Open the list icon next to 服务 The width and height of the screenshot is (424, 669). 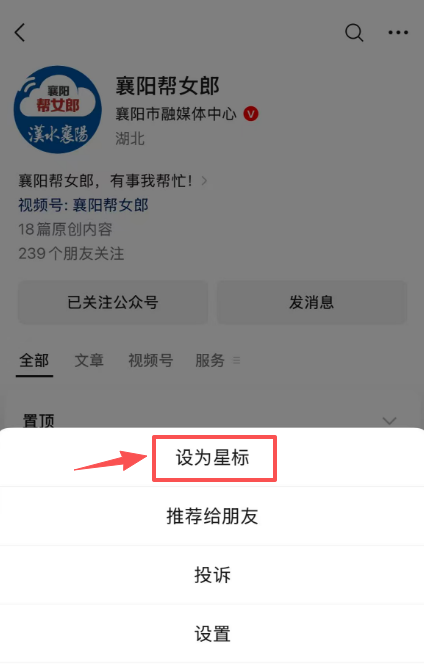point(236,361)
